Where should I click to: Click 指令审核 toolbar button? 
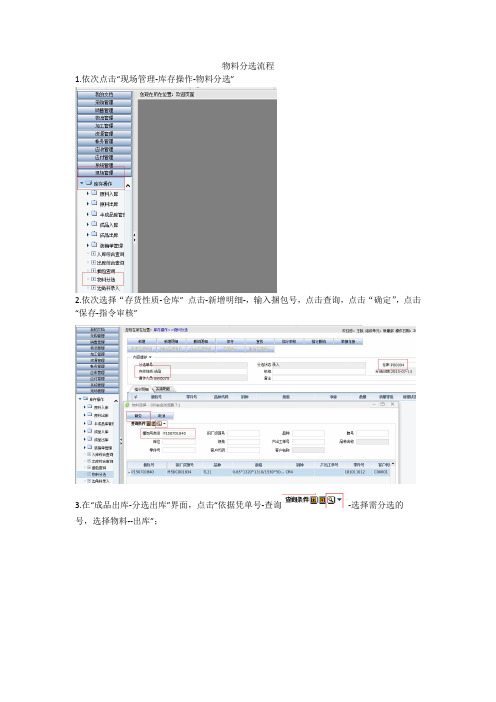pyautogui.click(x=289, y=342)
